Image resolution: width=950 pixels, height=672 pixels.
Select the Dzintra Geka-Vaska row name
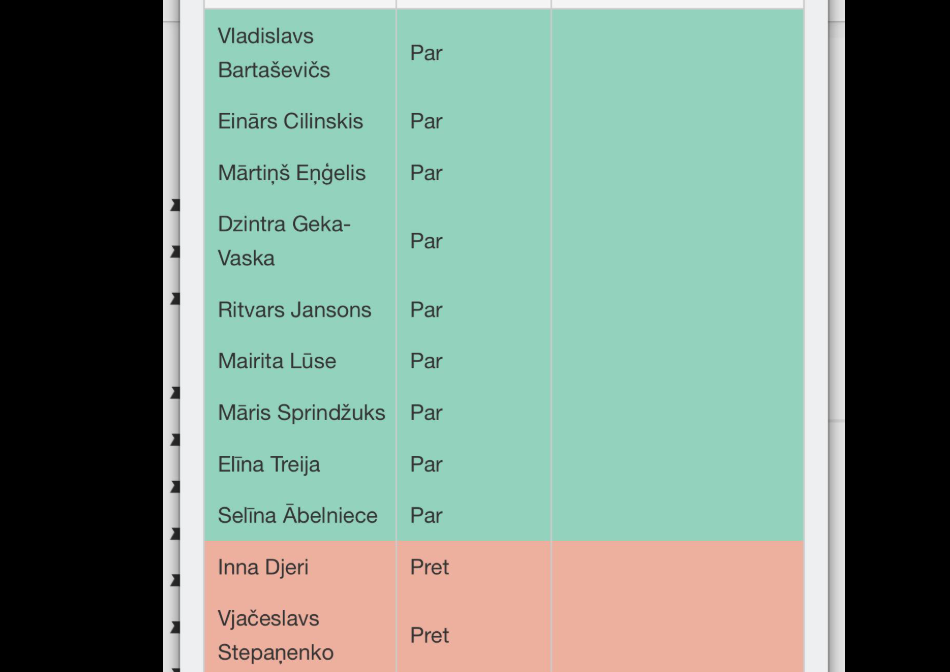click(x=284, y=241)
